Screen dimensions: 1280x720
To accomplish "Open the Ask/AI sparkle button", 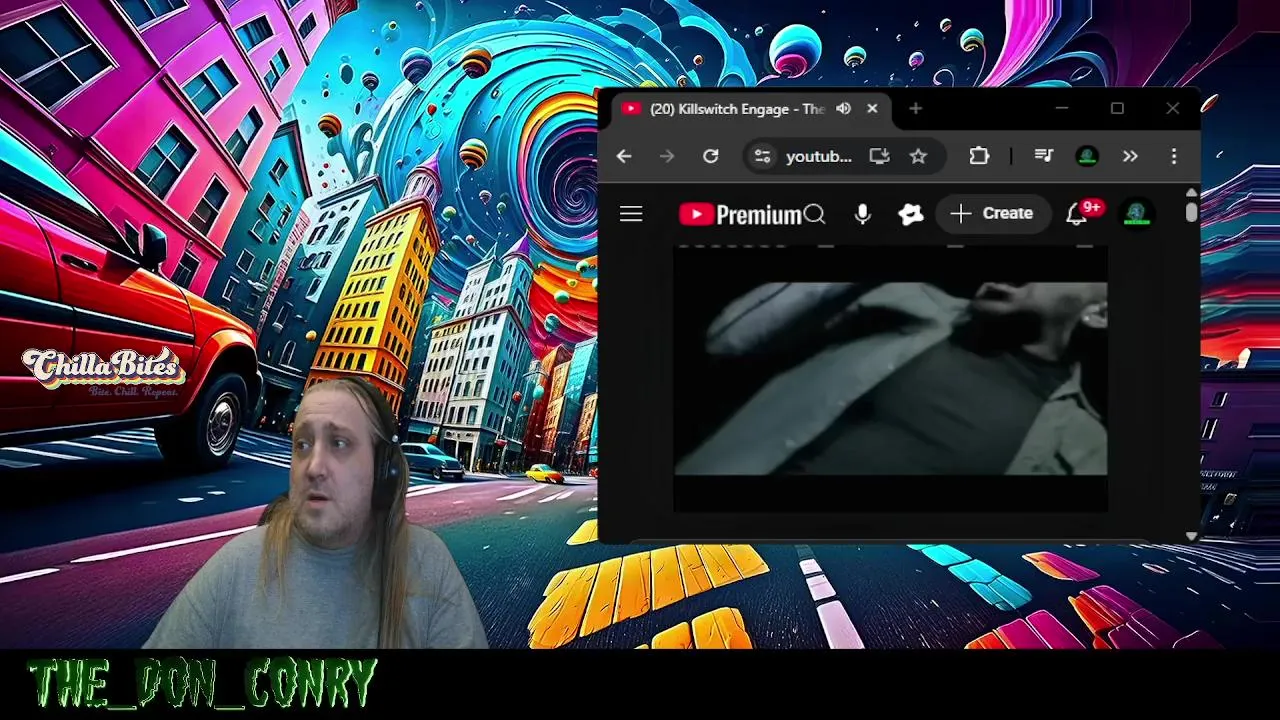I will pos(911,214).
